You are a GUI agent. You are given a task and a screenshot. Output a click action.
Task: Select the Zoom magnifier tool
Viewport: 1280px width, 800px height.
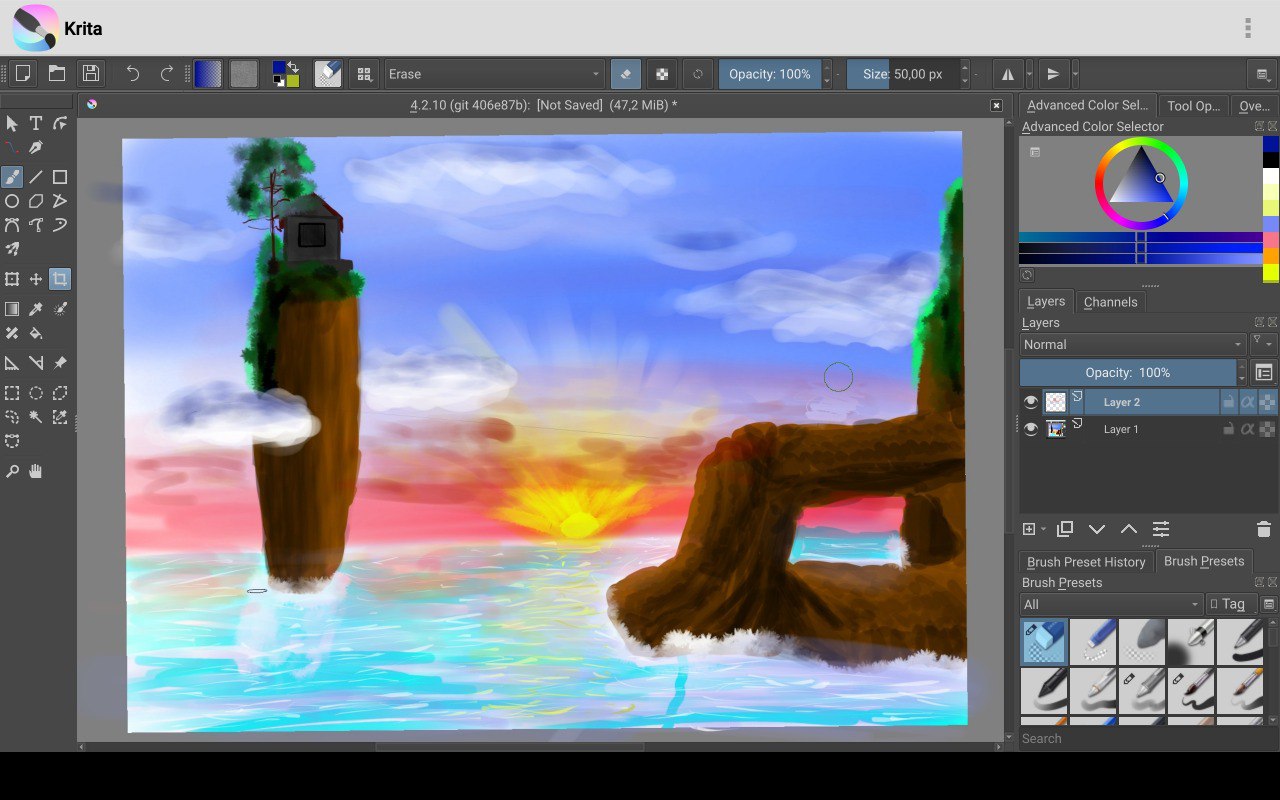coord(12,471)
